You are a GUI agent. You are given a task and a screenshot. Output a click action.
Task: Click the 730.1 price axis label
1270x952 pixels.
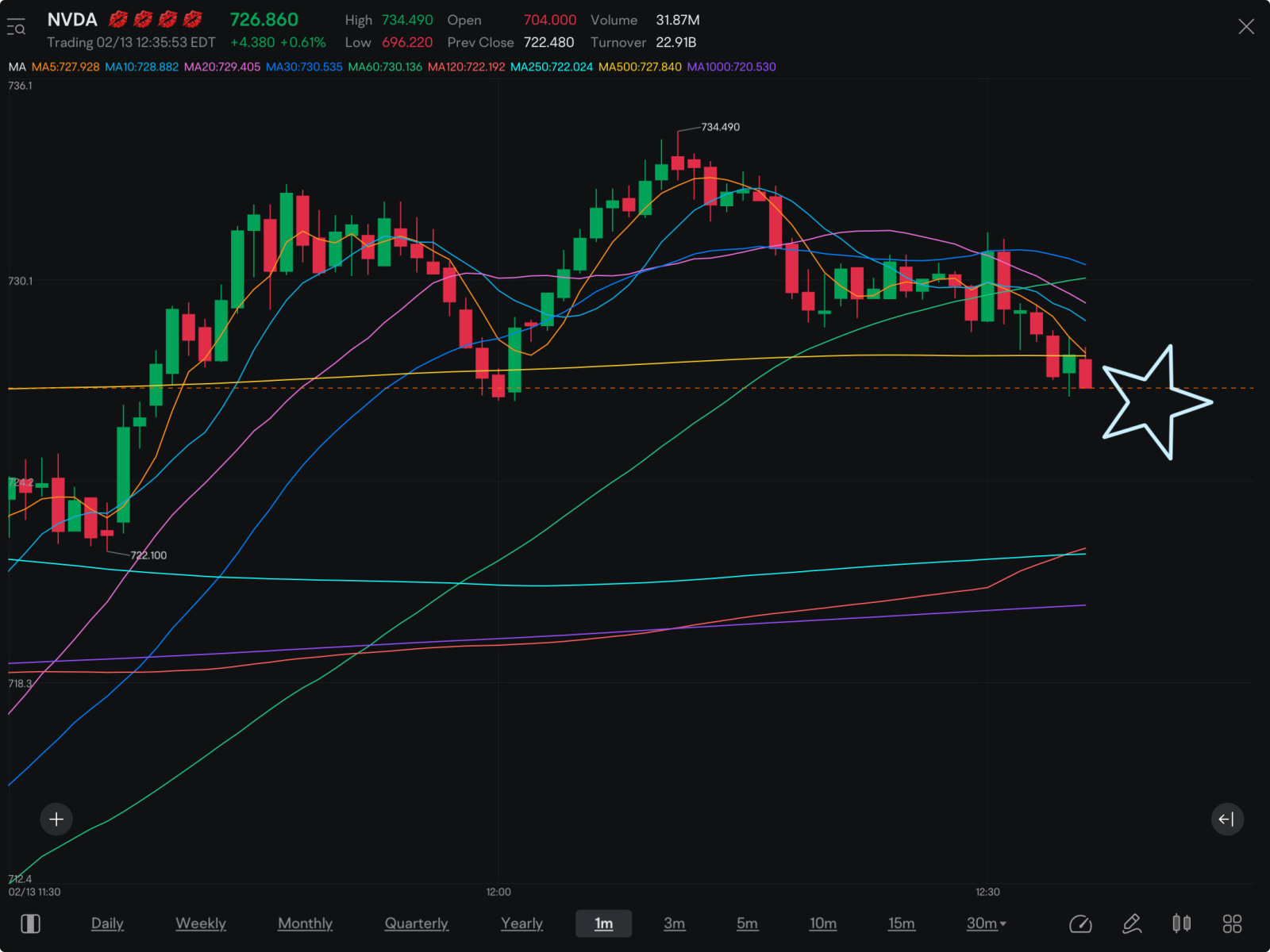tap(21, 281)
